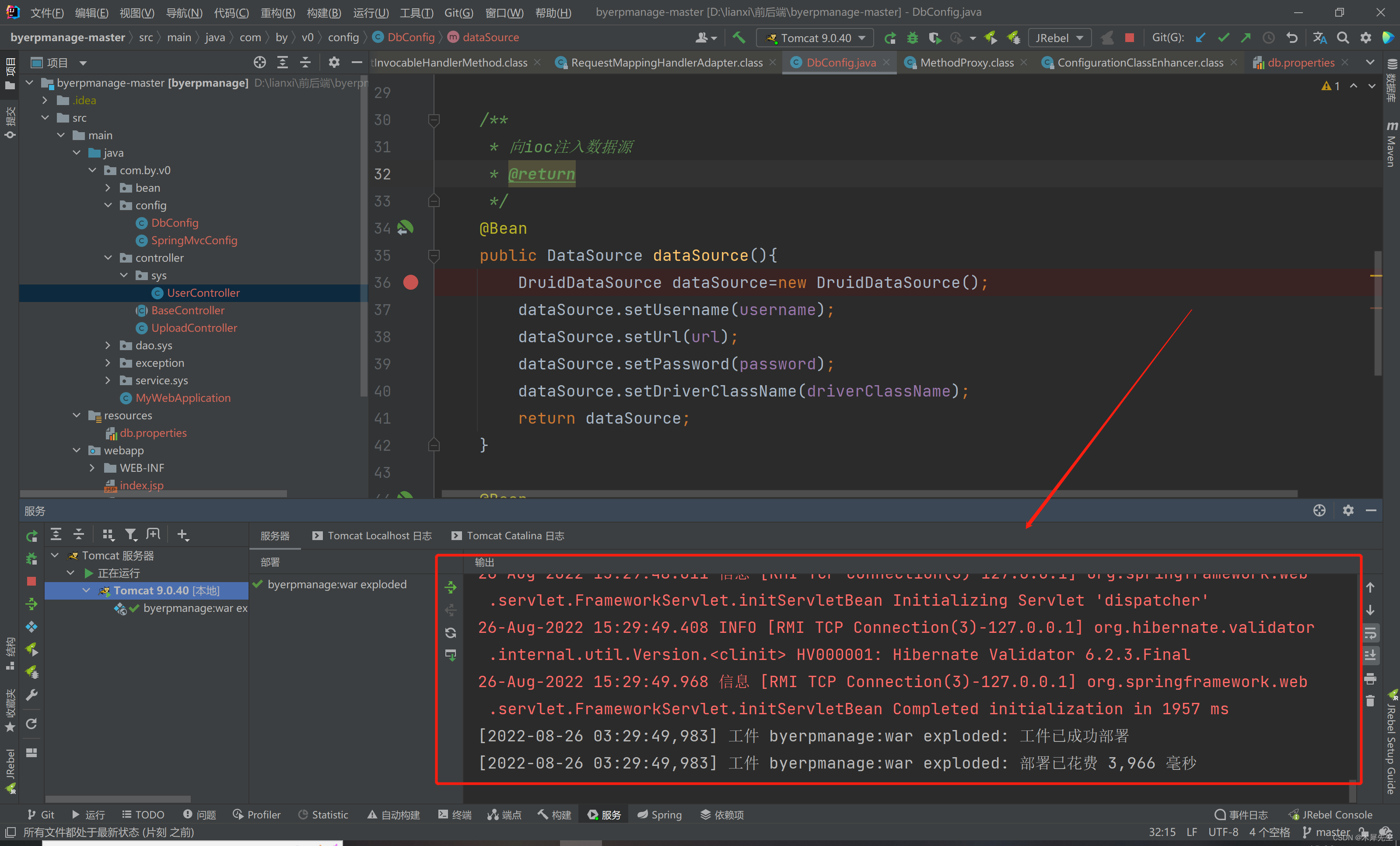The image size is (1400, 846).
Task: Open SpringMvcConfig in the project tree
Action: (194, 241)
